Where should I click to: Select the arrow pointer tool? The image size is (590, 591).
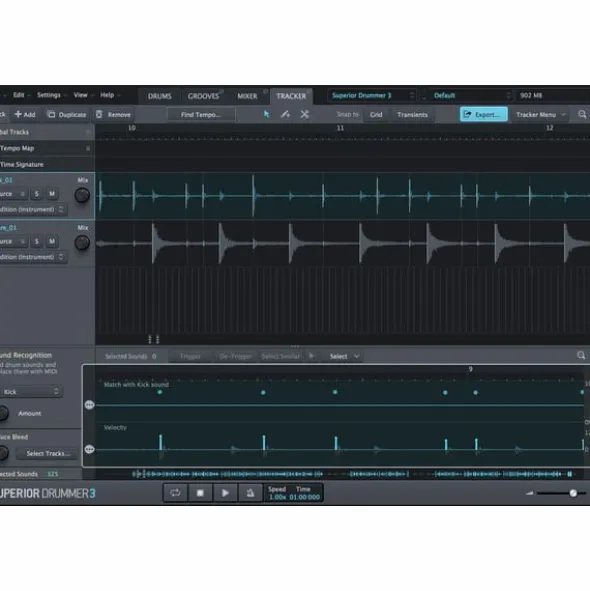click(x=267, y=114)
